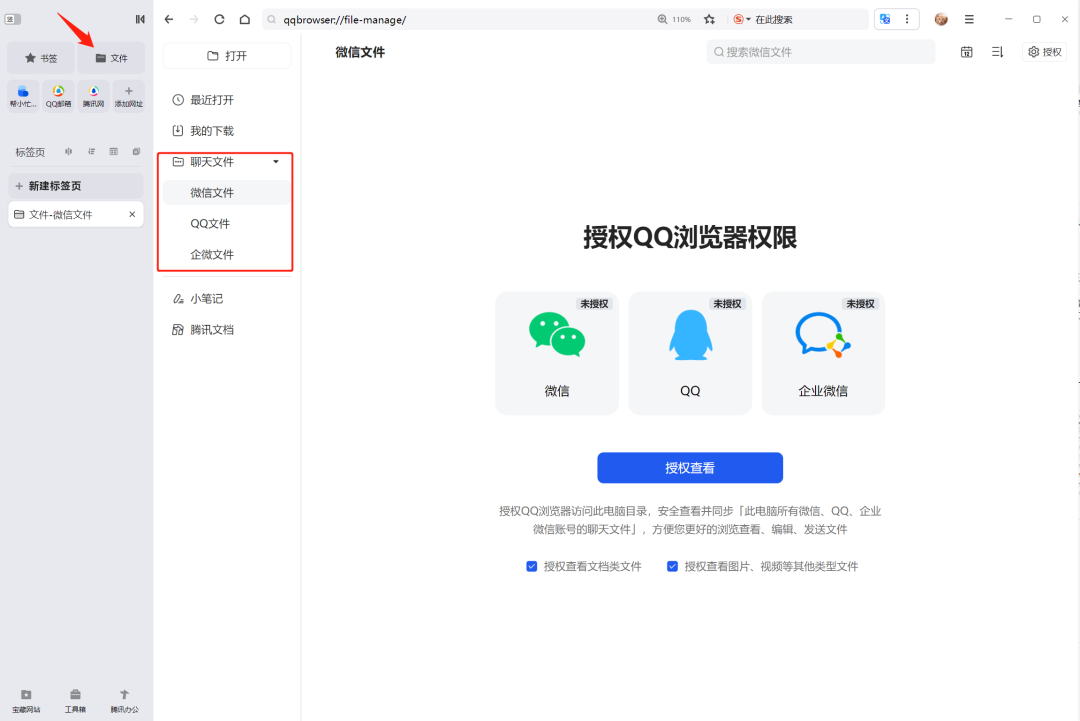Click the tab sorting icon beside 标签页
The width and height of the screenshot is (1080, 721).
(x=91, y=151)
